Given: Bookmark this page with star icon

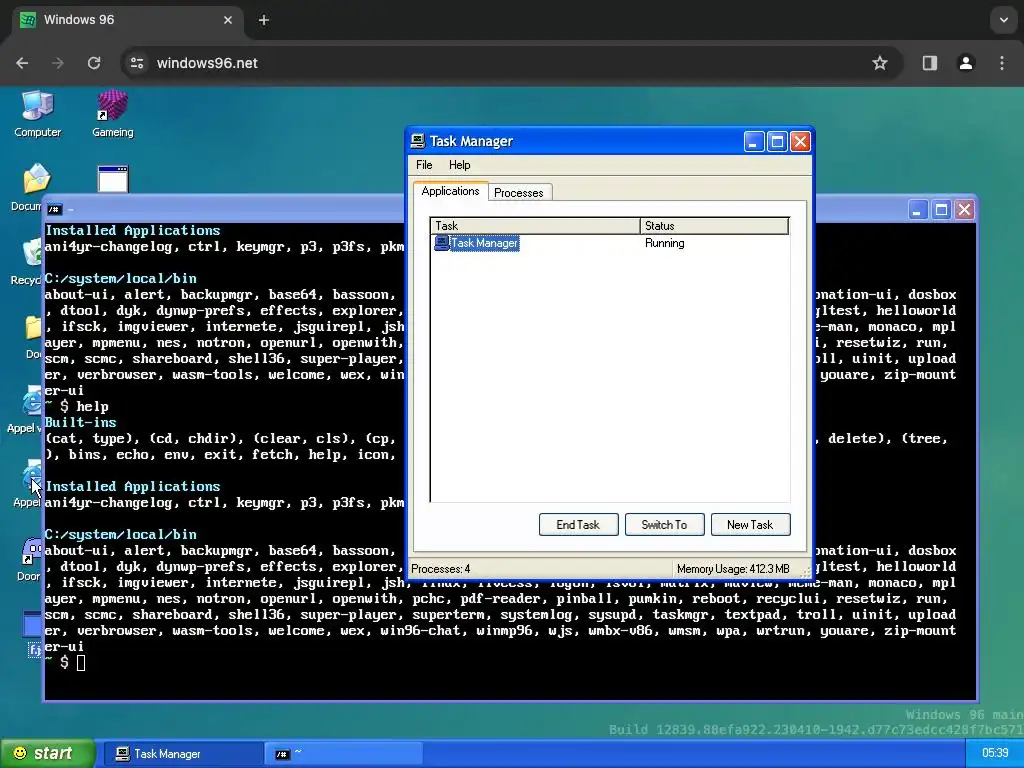Looking at the screenshot, I should pos(880,63).
